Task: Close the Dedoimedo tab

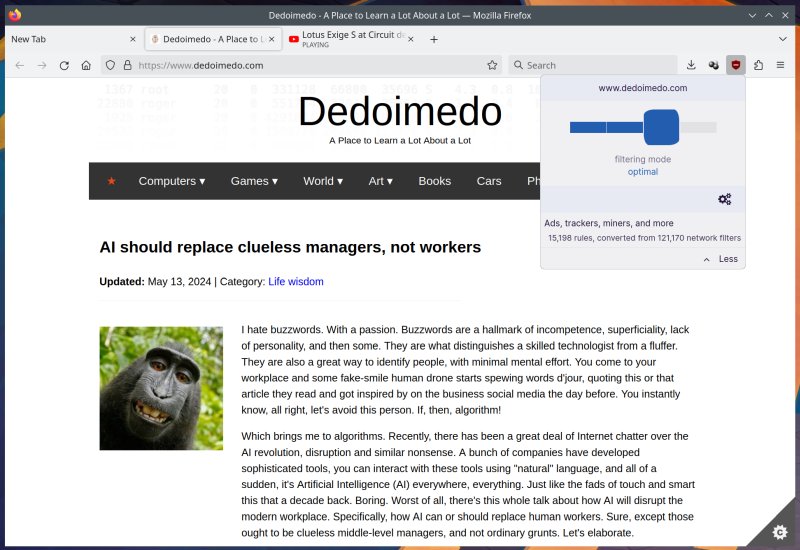Action: tap(271, 39)
